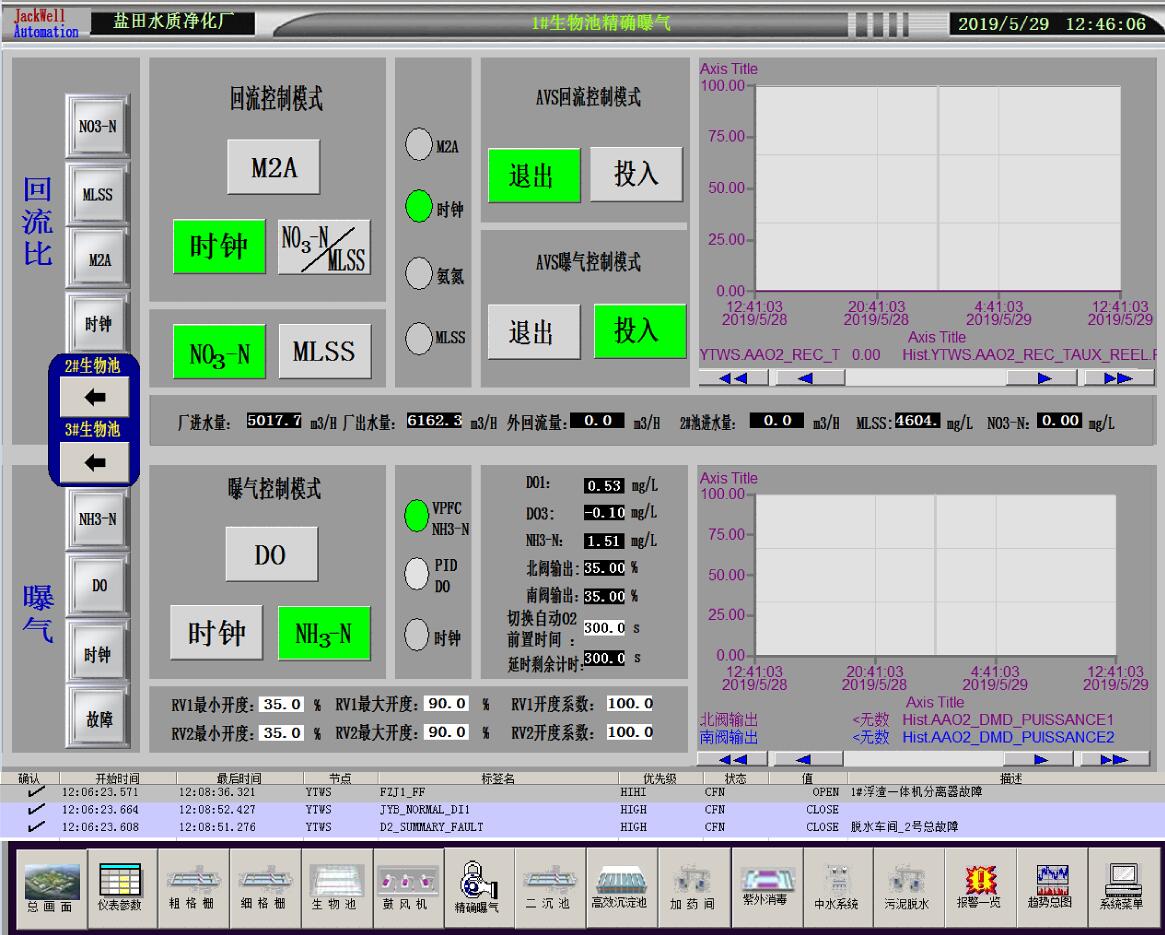The image size is (1165, 935).
Task: Set reflux control mode to M2A
Action: (x=273, y=166)
